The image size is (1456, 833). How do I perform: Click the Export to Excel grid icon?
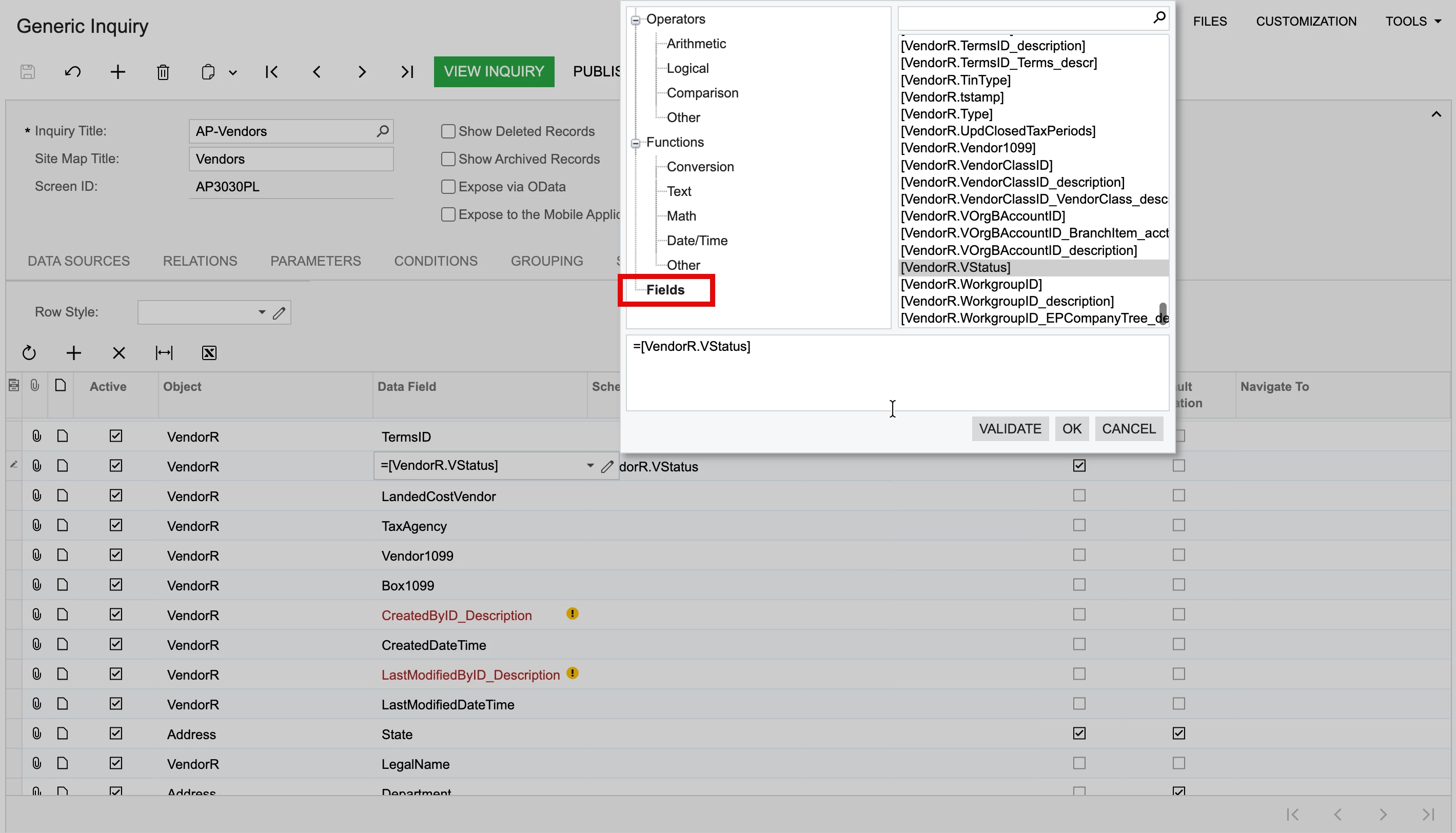pos(209,353)
